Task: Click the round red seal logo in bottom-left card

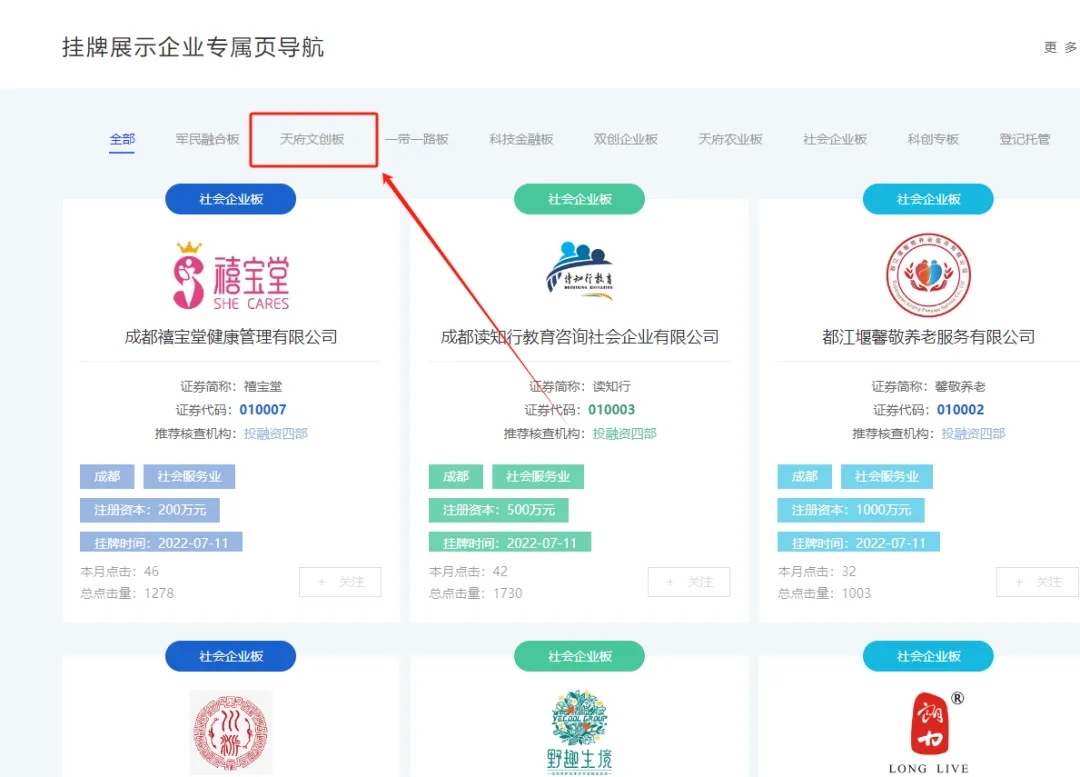Action: [231, 732]
